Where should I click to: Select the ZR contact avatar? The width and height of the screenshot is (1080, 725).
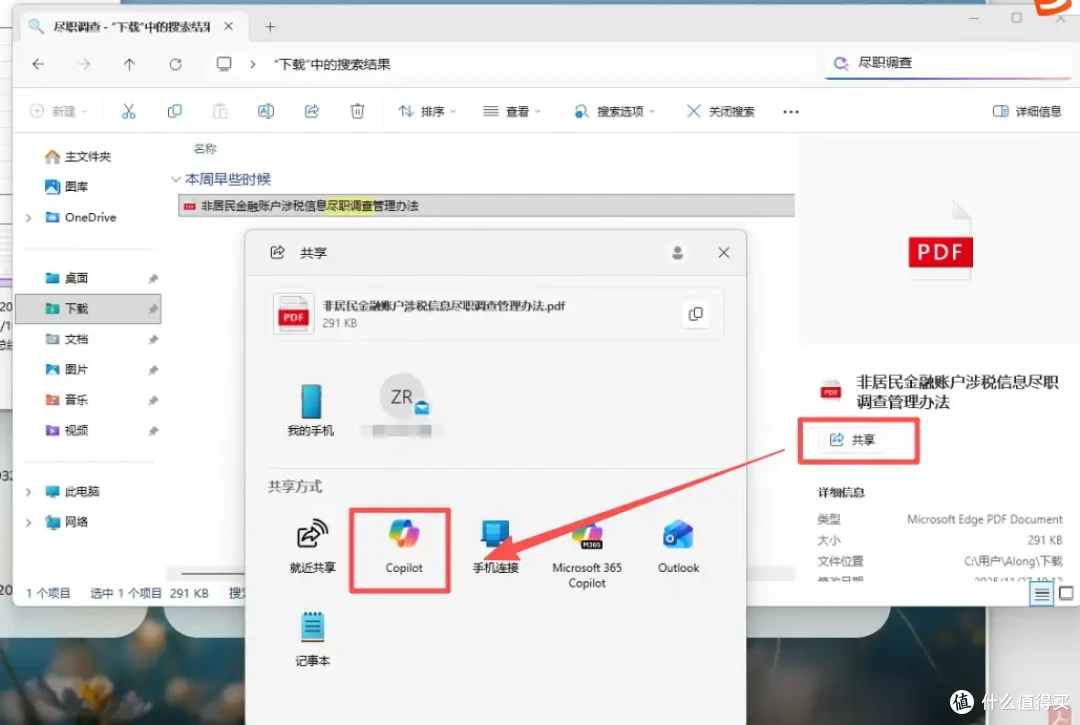pos(402,397)
